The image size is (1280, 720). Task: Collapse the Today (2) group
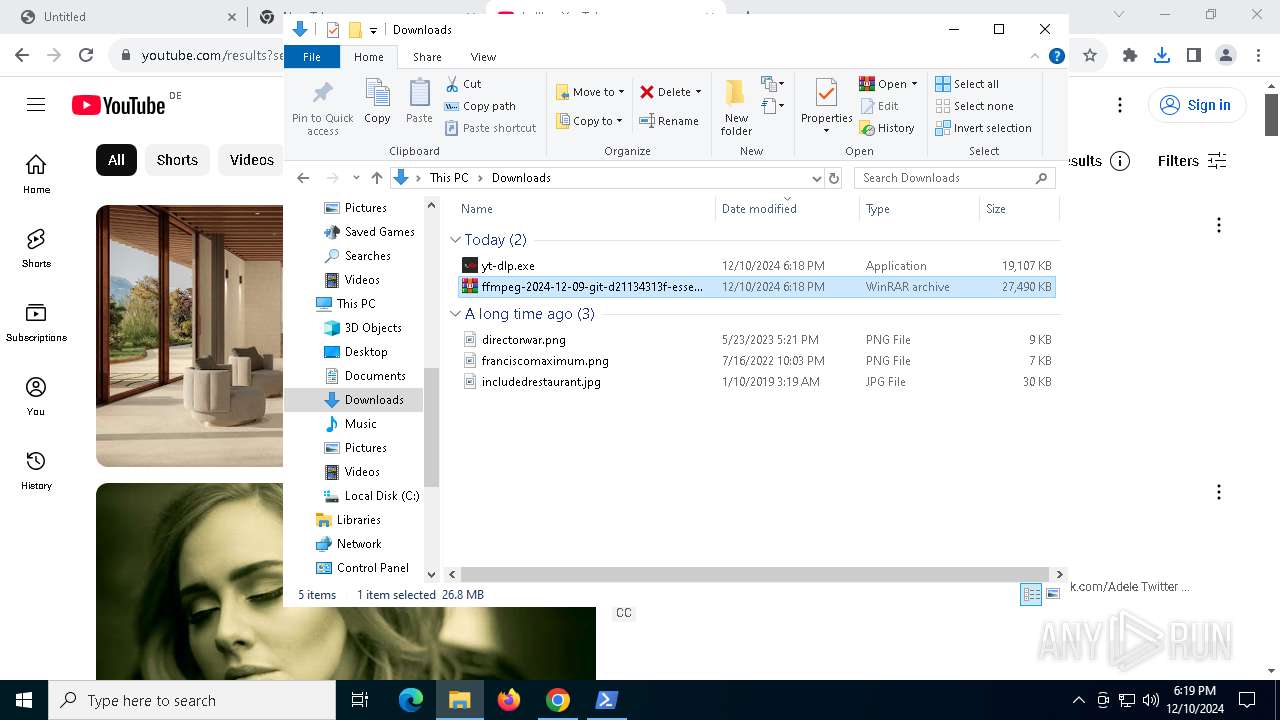coord(455,240)
